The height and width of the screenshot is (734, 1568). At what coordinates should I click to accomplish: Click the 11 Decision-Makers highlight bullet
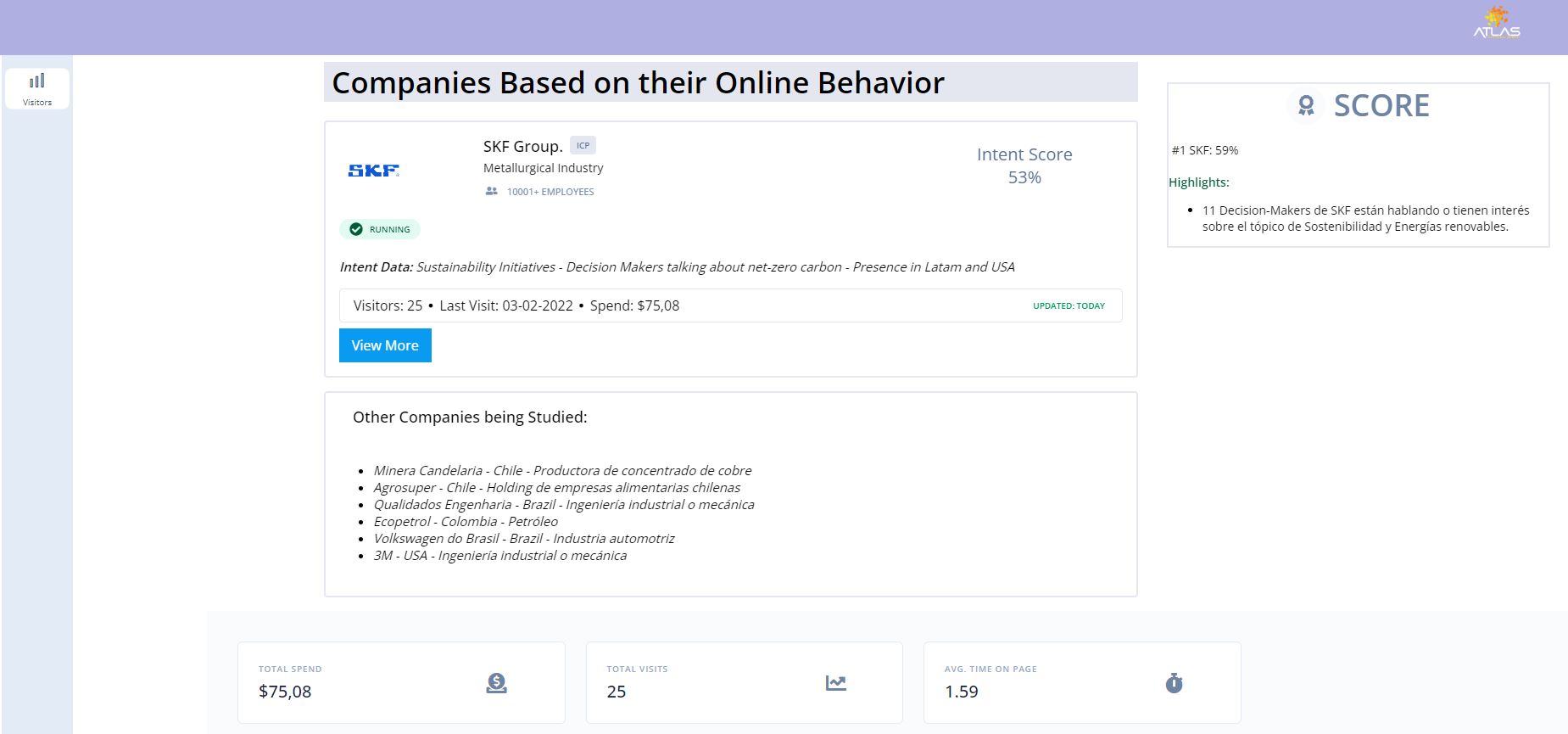(x=1365, y=218)
